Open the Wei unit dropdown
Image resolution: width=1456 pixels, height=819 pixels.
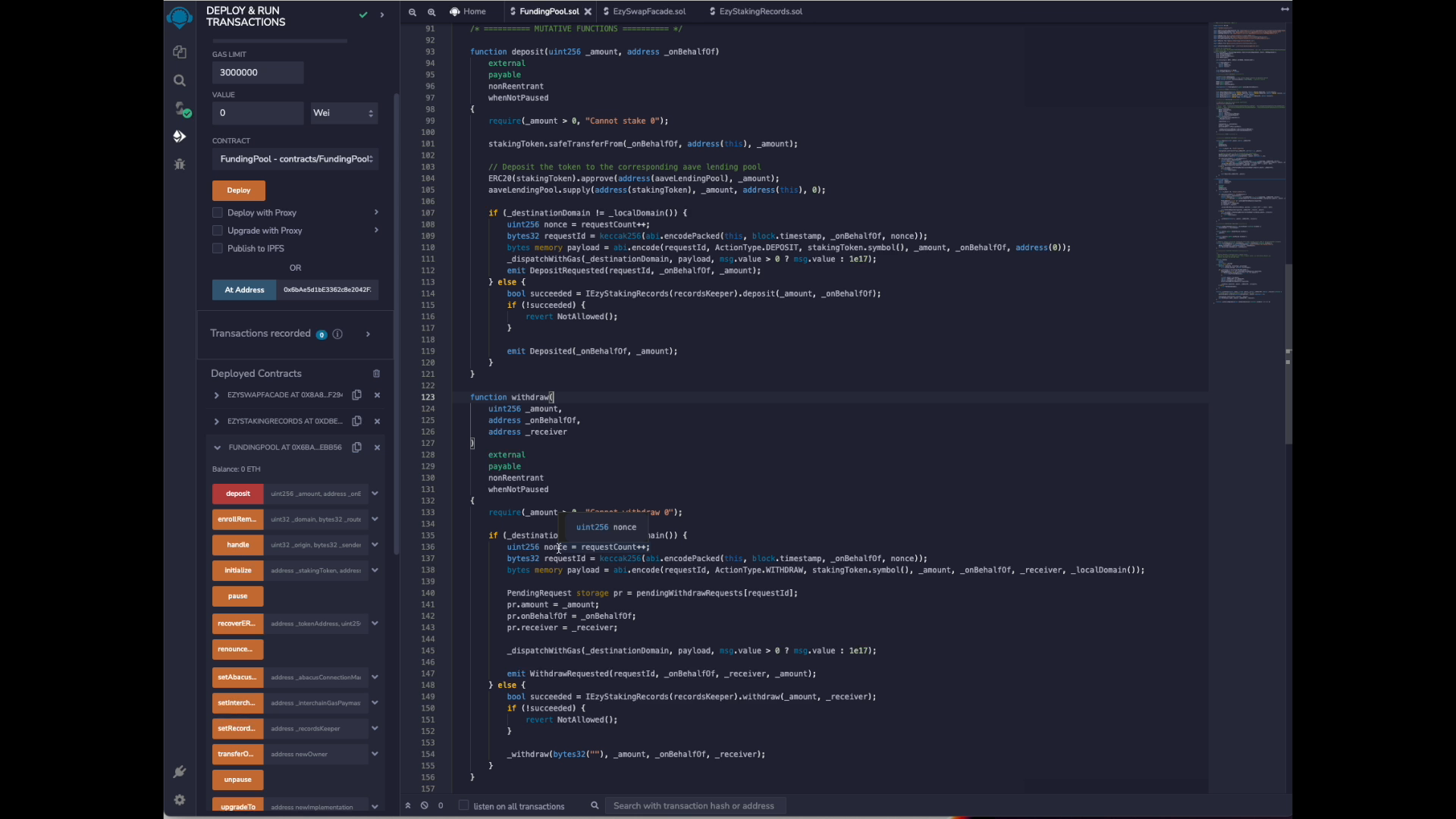click(x=344, y=113)
